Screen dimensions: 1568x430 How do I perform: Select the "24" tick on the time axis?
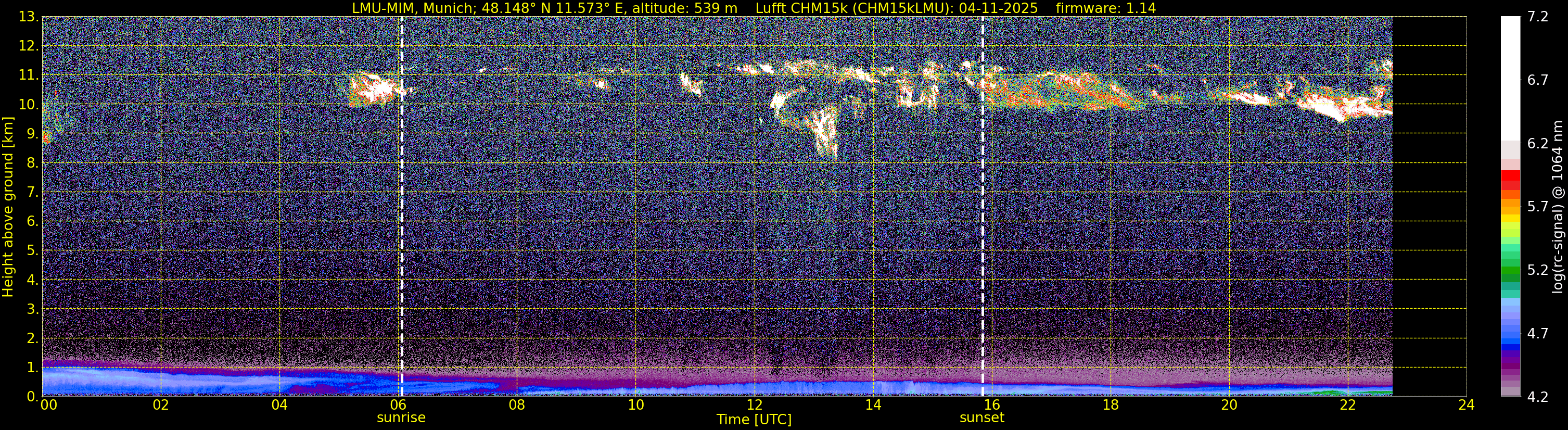point(1467,405)
